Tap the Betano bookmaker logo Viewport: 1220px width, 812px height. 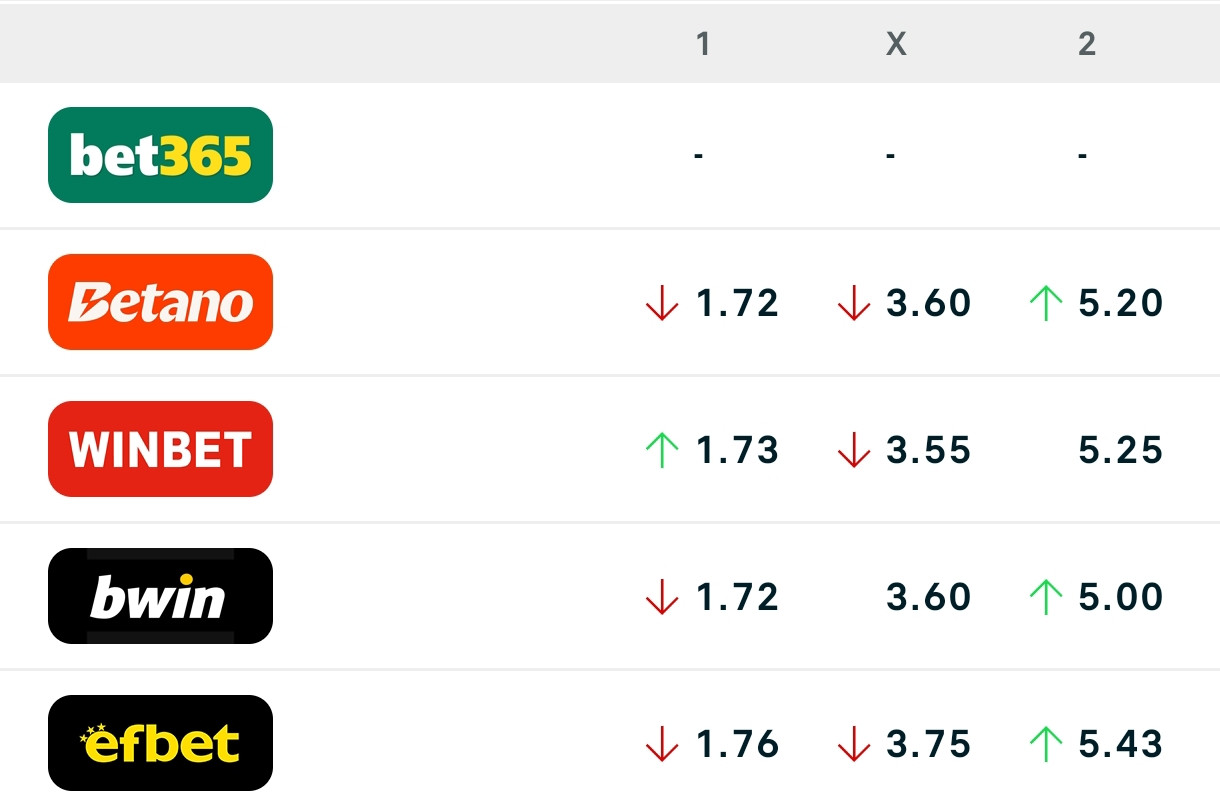pyautogui.click(x=160, y=302)
